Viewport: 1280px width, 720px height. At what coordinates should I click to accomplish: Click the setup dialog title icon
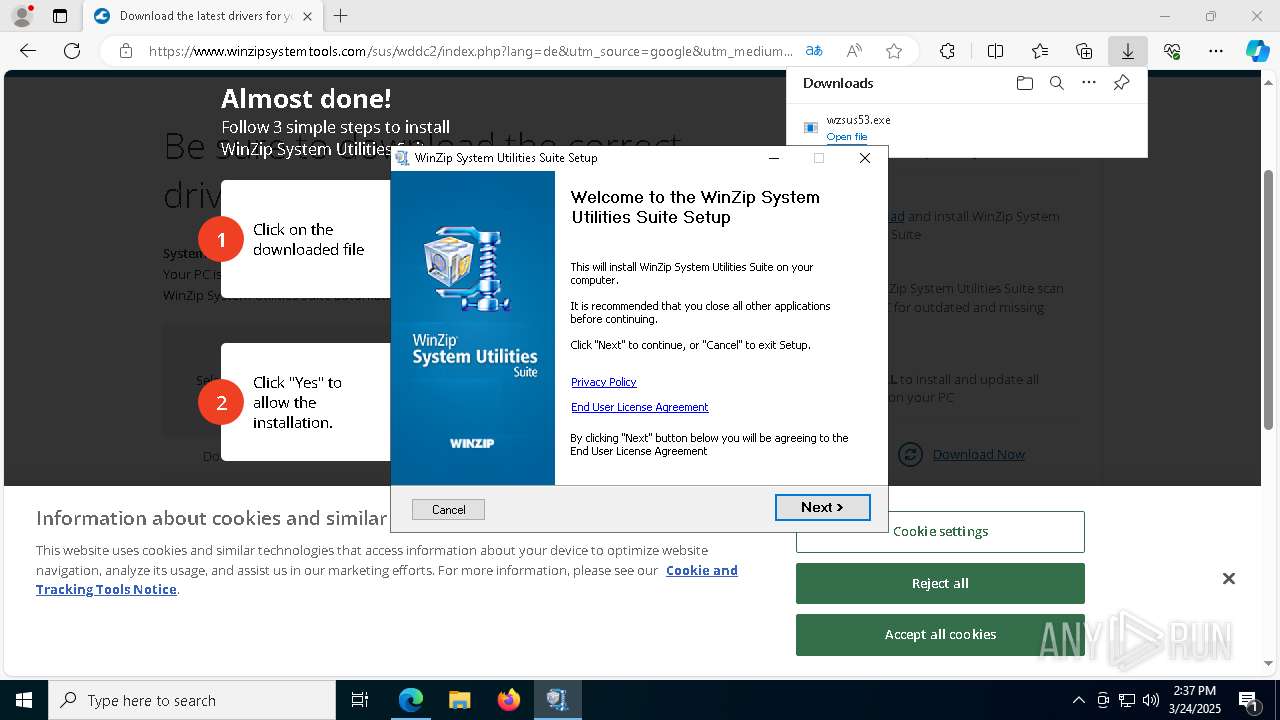point(402,158)
